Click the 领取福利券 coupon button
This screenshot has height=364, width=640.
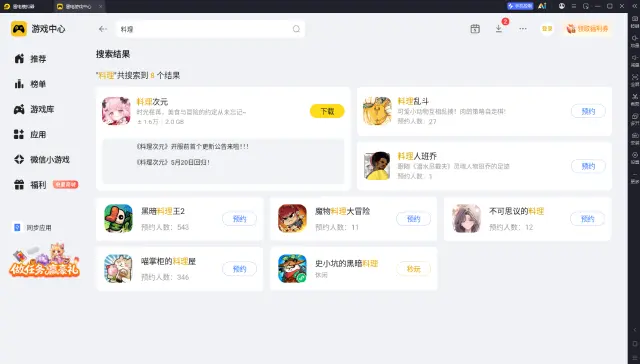(587, 29)
